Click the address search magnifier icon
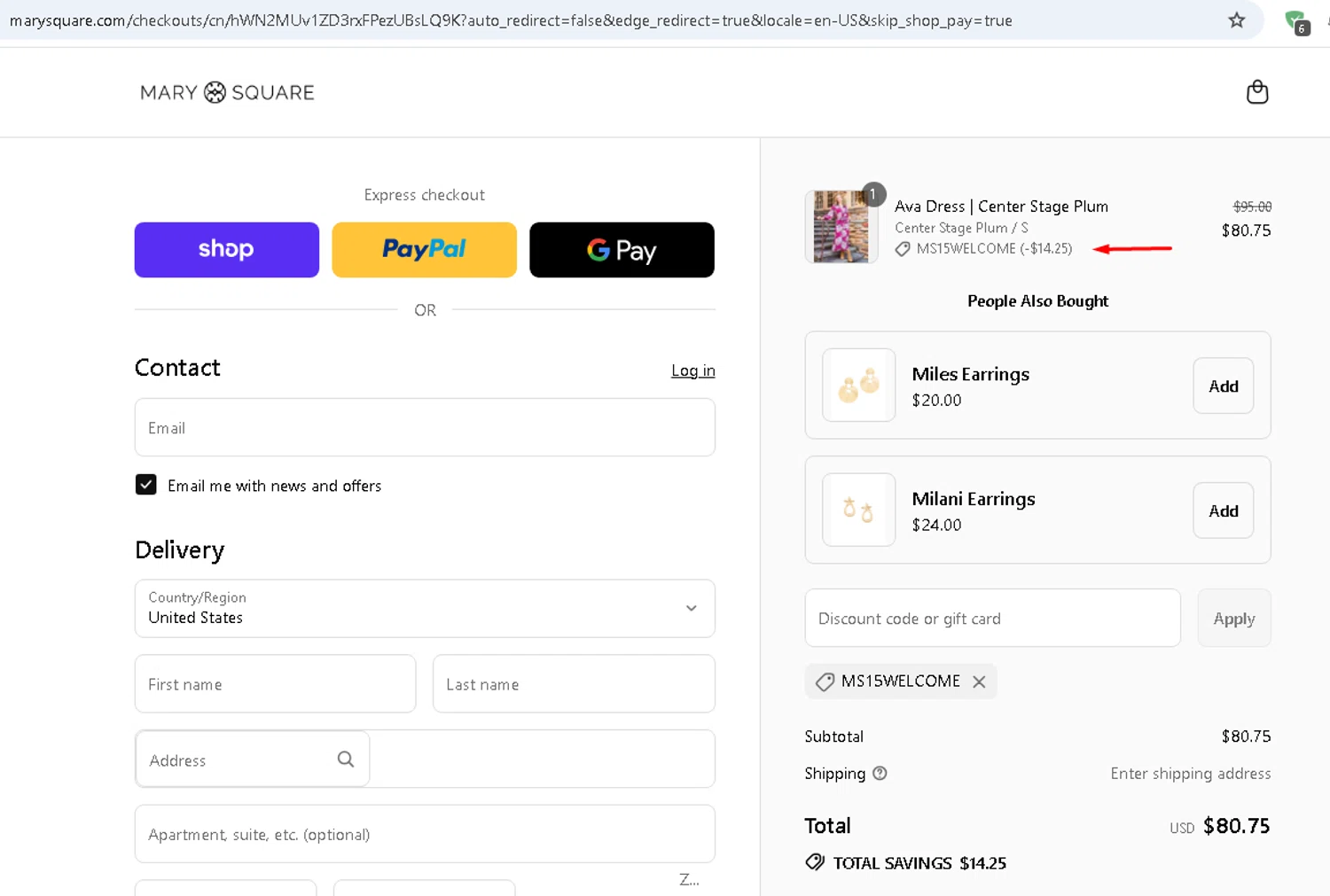Screen dimensions: 1330x896 346,760
